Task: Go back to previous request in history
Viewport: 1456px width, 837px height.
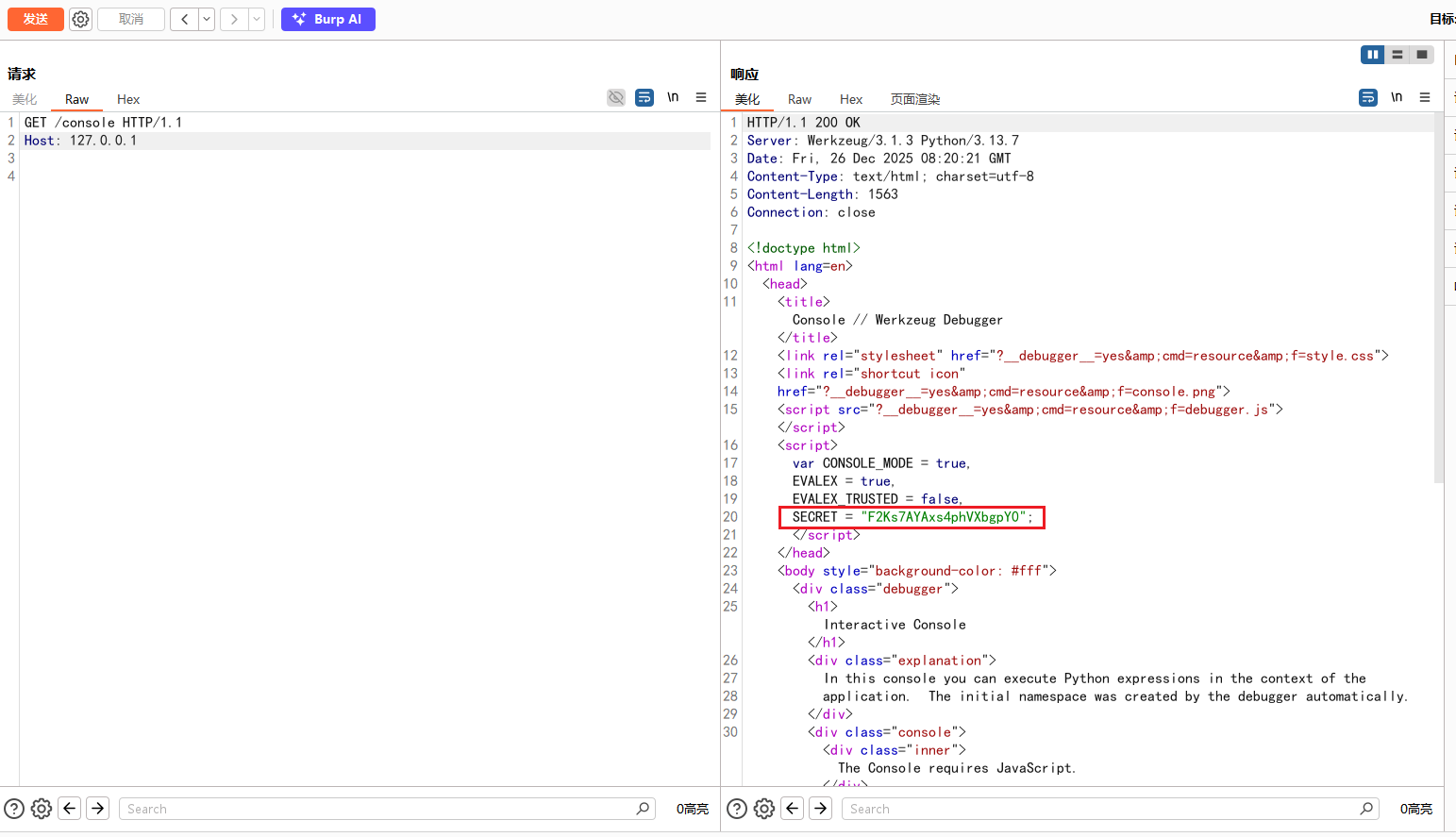Action: (x=185, y=19)
